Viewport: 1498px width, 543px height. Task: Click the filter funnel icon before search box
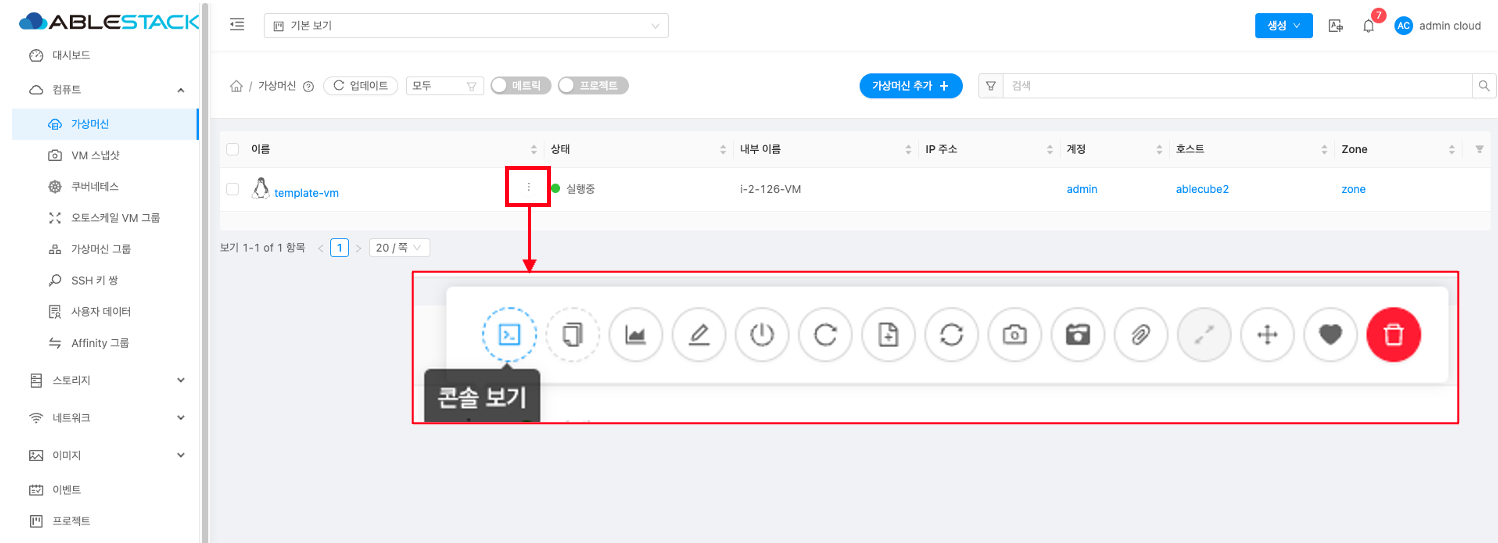991,86
